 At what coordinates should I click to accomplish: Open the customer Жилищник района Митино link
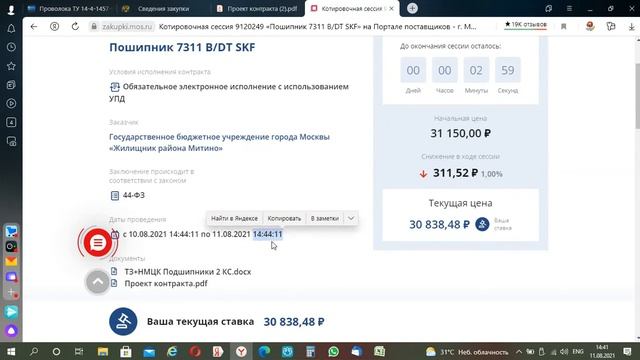click(x=219, y=142)
